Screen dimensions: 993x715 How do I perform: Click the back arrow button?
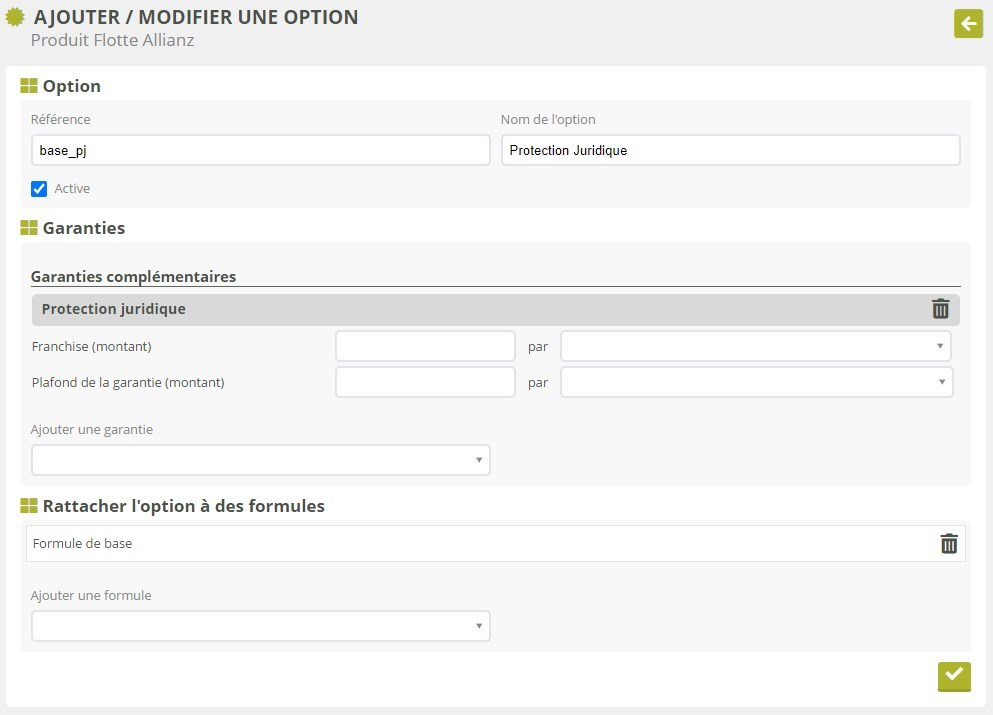pos(968,23)
